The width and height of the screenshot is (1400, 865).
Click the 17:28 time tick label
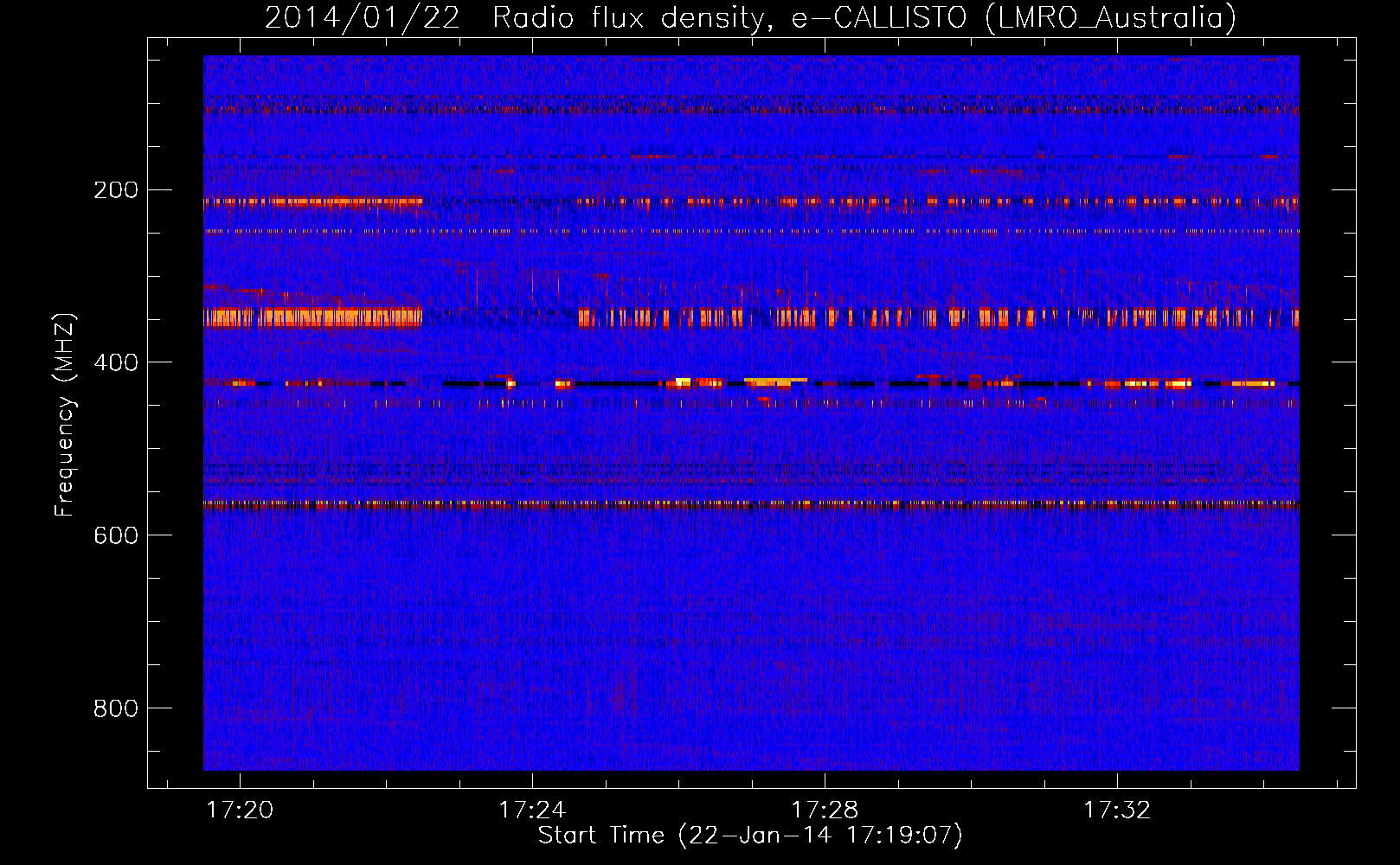[825, 811]
